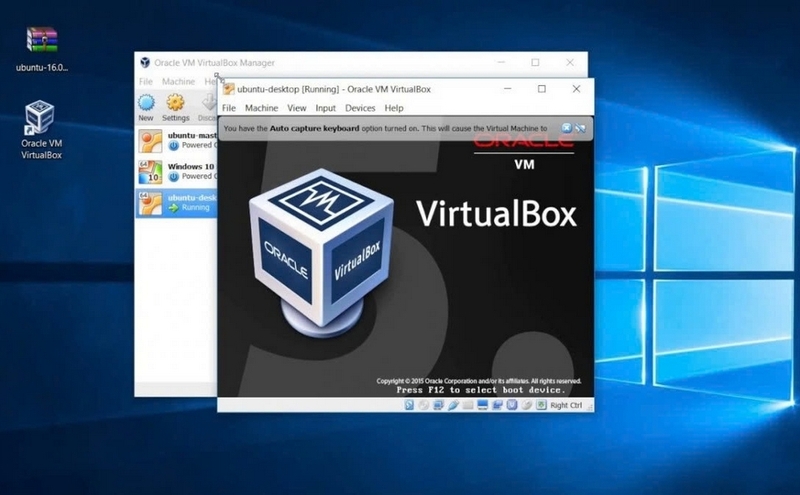The image size is (800, 495).
Task: Open the File menu in ubuntu-desktop VM window
Action: 229,108
